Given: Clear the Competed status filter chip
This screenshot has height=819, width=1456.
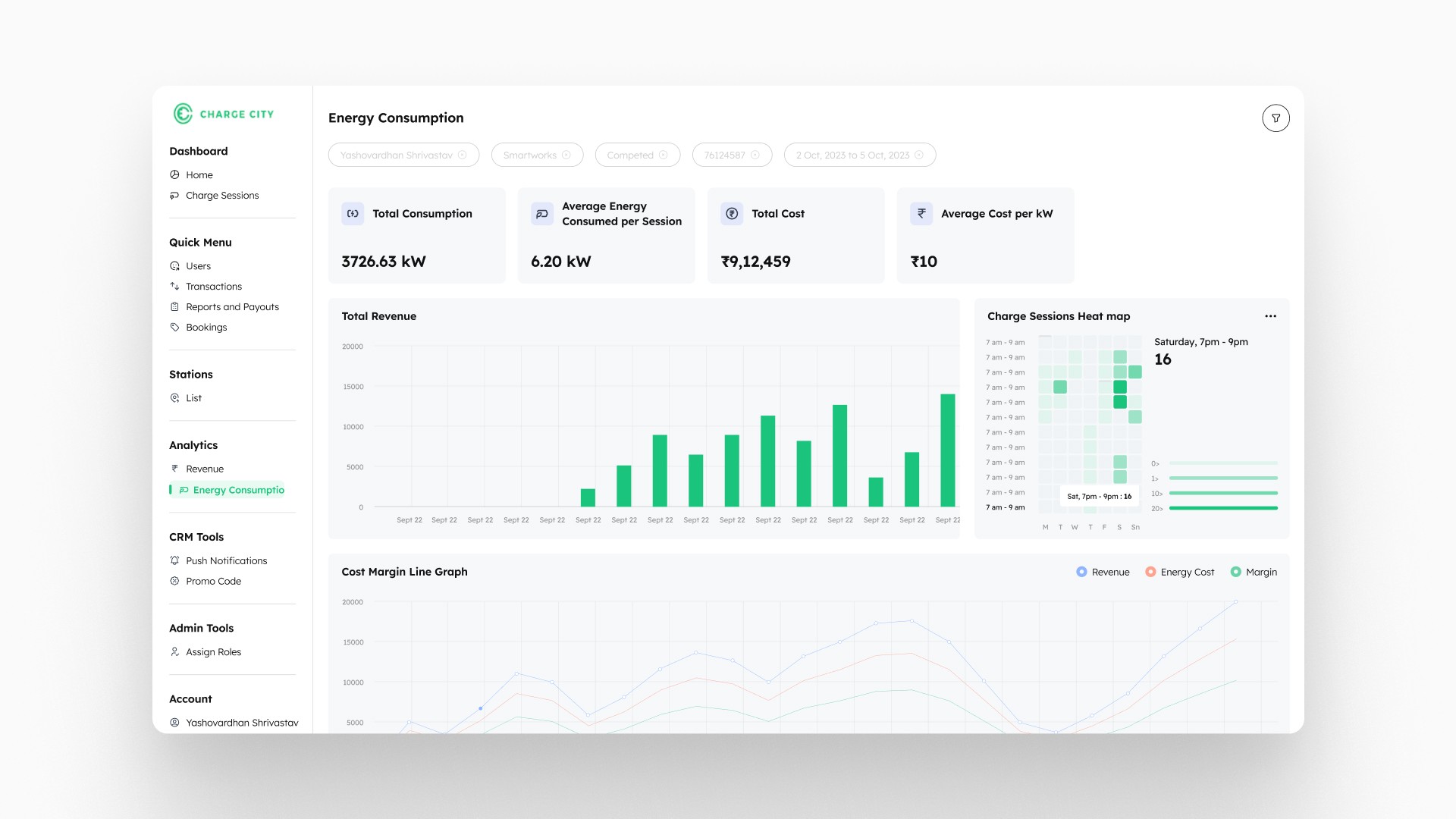Looking at the screenshot, I should [x=663, y=155].
